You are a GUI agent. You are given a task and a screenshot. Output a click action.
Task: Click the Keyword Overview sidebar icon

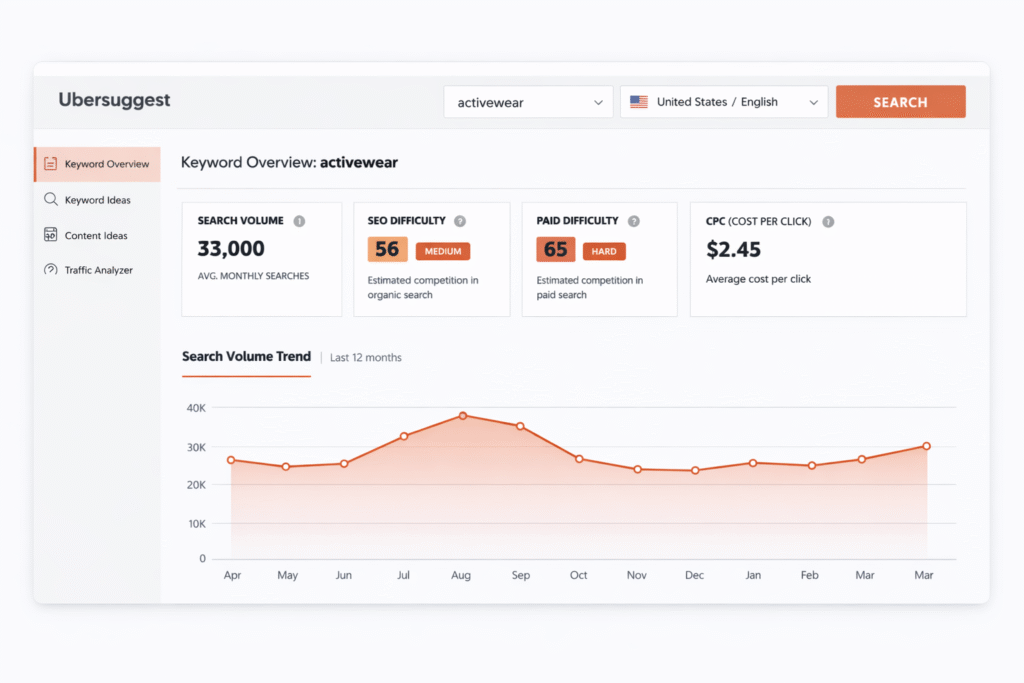[52, 164]
